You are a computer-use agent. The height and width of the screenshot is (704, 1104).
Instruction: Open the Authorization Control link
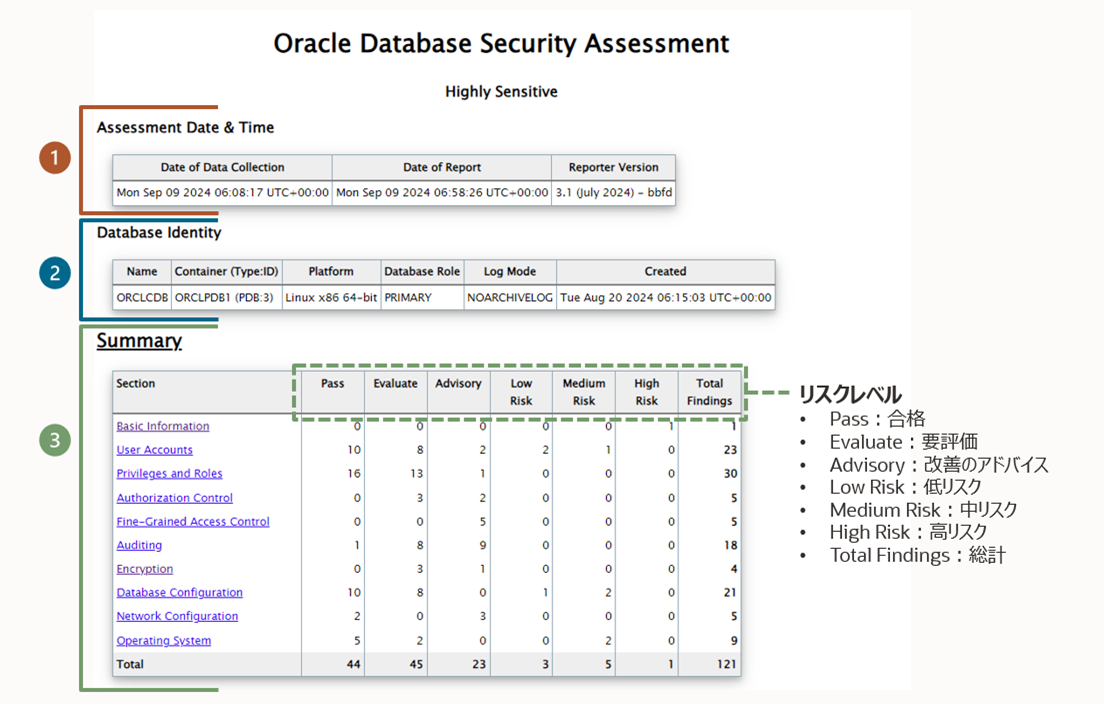tap(174, 498)
